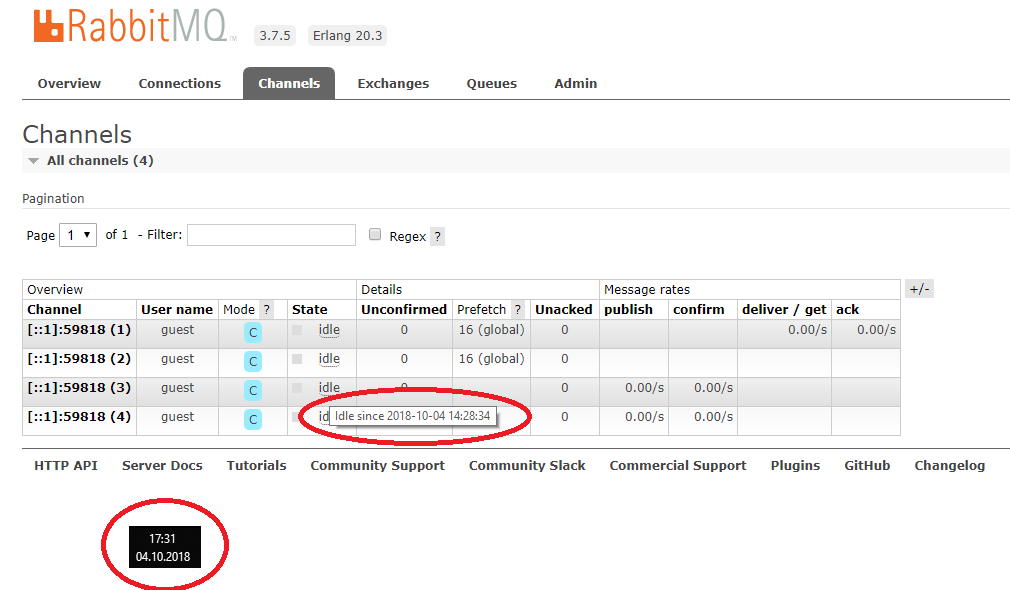The image size is (1010, 590).
Task: Click guest user for channel (4)
Action: click(x=177, y=417)
